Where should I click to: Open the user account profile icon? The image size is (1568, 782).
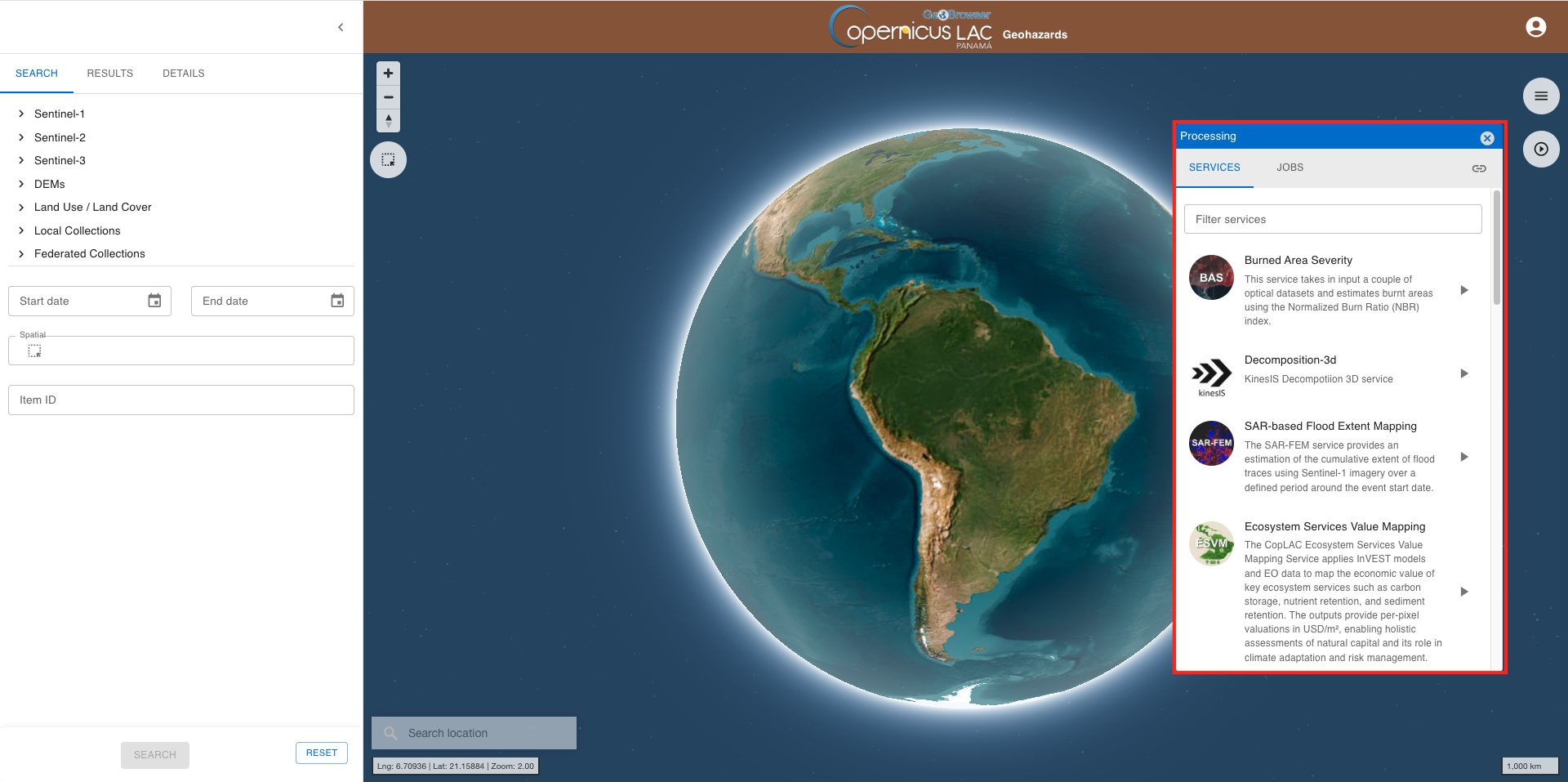click(1535, 28)
